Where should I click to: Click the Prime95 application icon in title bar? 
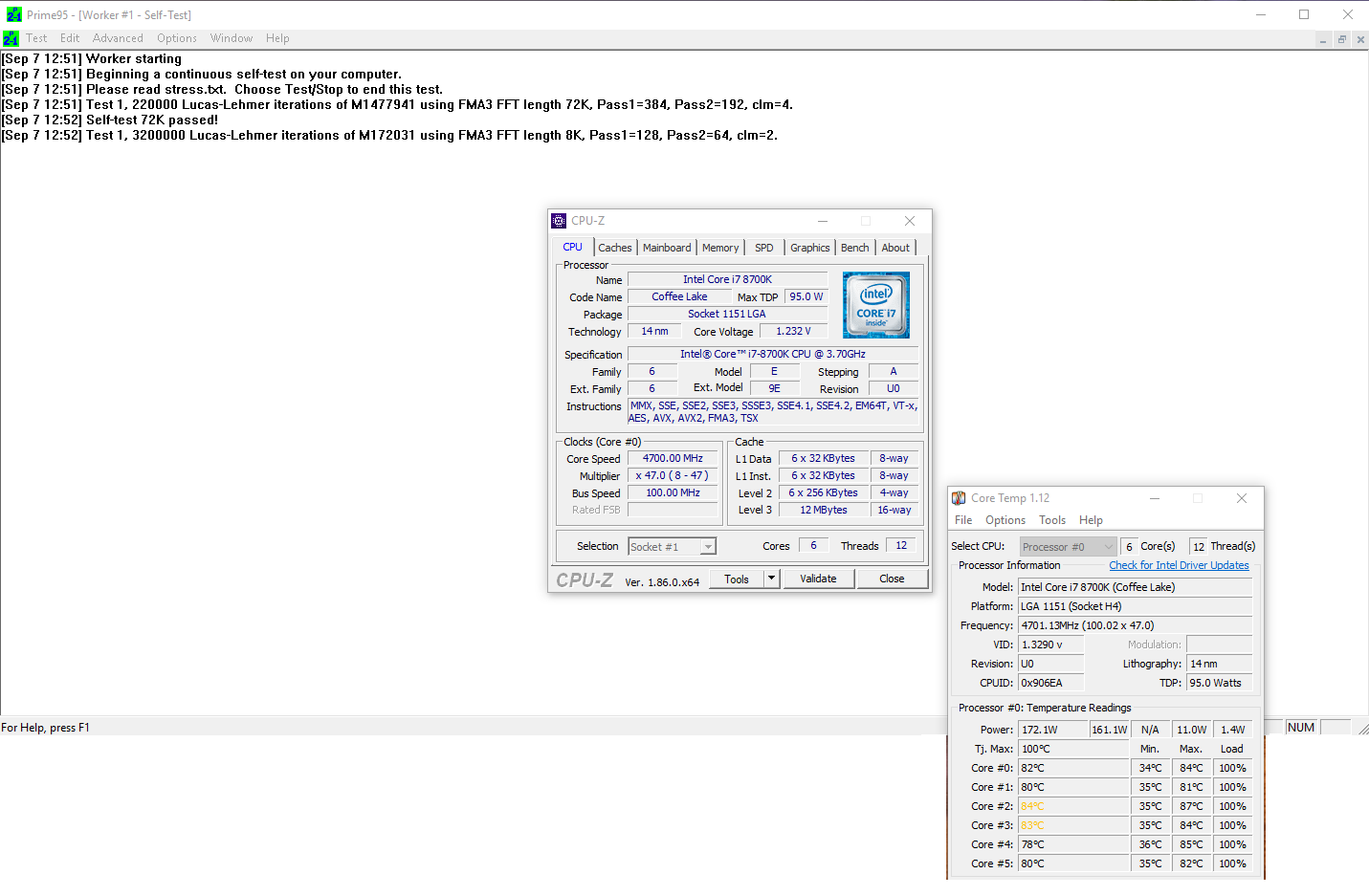point(14,14)
